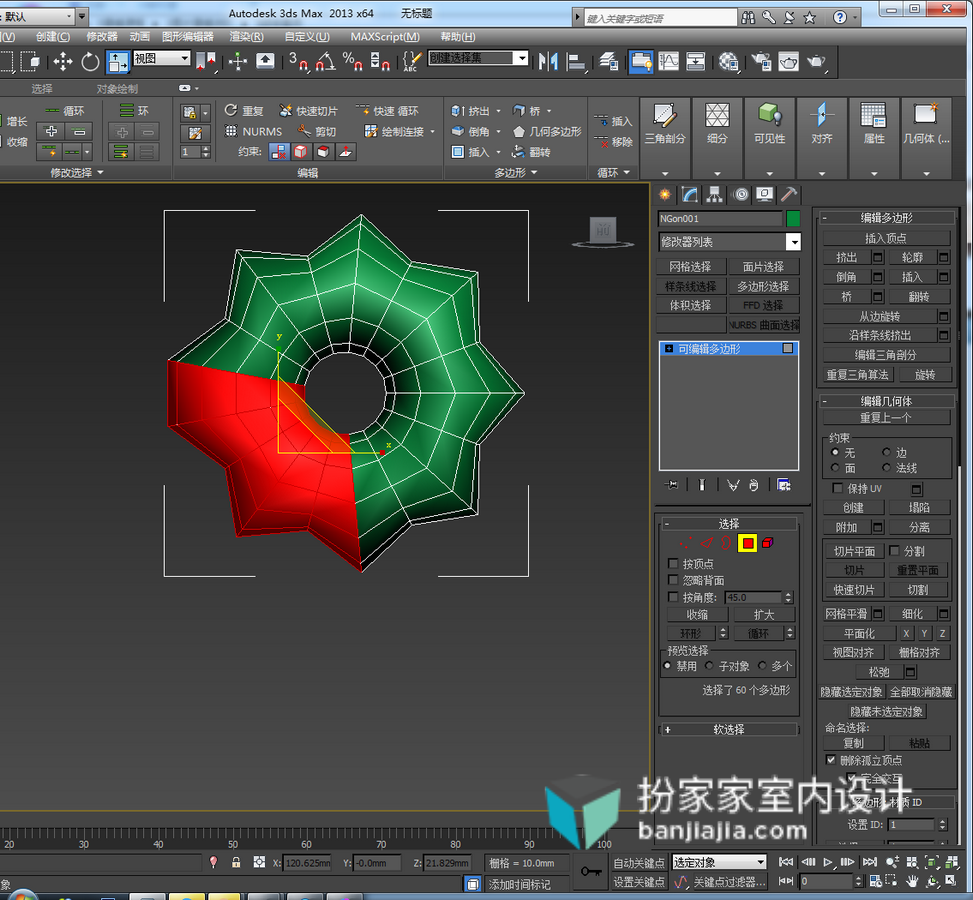The height and width of the screenshot is (900, 973).
Task: Click the 插入顶点 button
Action: tap(886, 238)
